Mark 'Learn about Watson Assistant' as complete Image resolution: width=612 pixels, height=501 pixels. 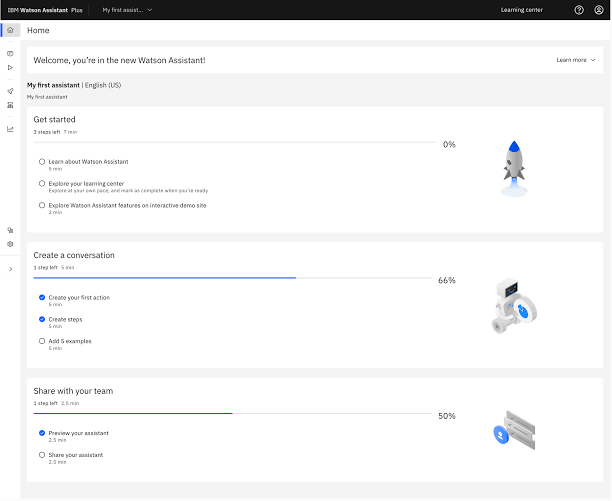tap(41, 161)
